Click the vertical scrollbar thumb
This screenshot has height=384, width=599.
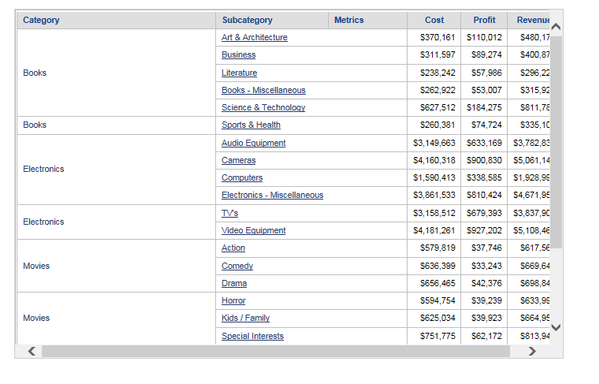click(x=556, y=142)
